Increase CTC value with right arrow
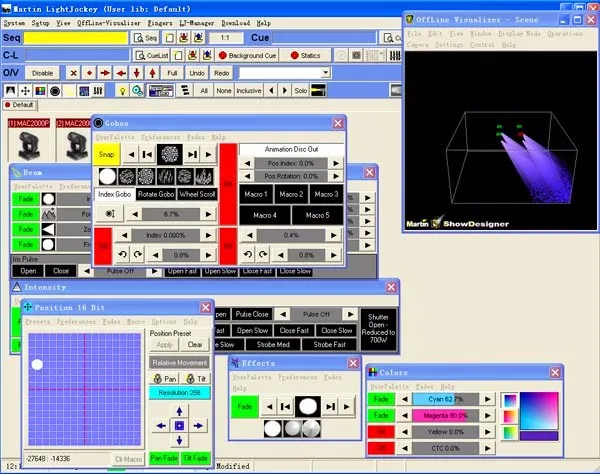Viewport: 600px width, 474px height. [488, 448]
